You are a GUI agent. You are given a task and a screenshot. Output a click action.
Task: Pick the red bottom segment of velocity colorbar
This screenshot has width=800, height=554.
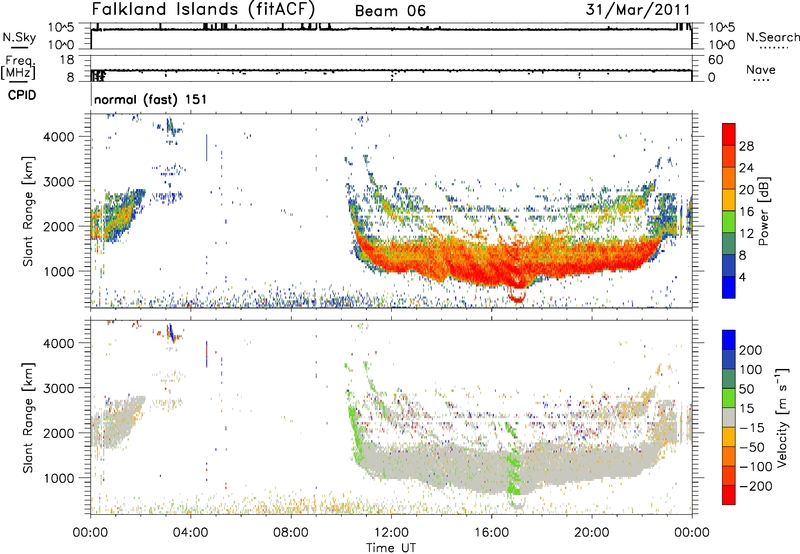click(729, 495)
